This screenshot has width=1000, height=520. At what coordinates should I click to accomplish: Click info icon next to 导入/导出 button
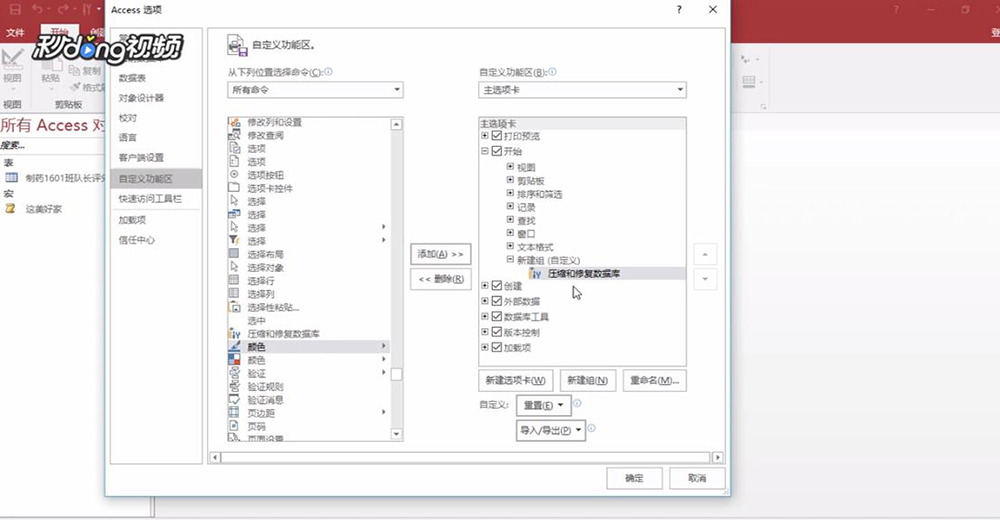(591, 428)
